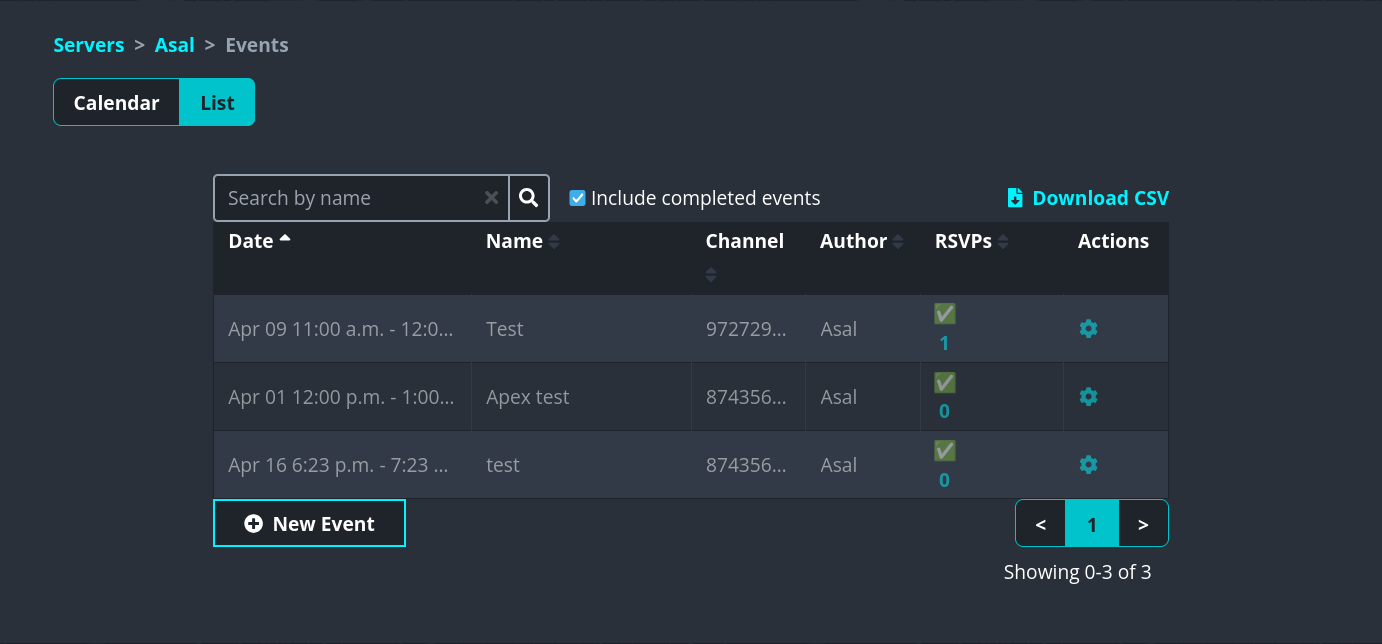The image size is (1382, 644).
Task: Go to the next page with the > button
Action: tap(1143, 523)
